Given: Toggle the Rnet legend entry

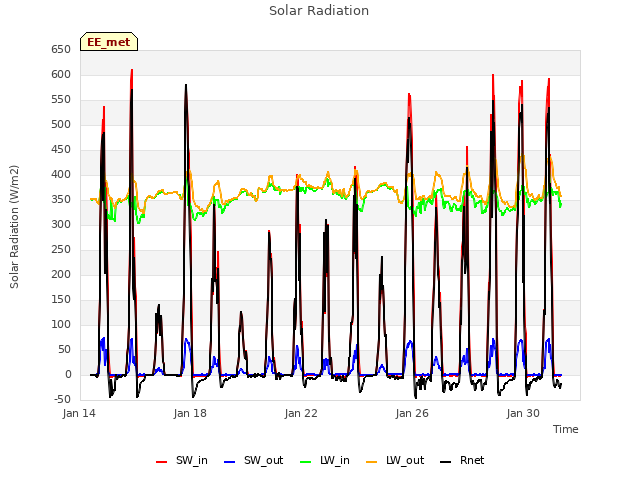Looking at the screenshot, I should coord(462,460).
